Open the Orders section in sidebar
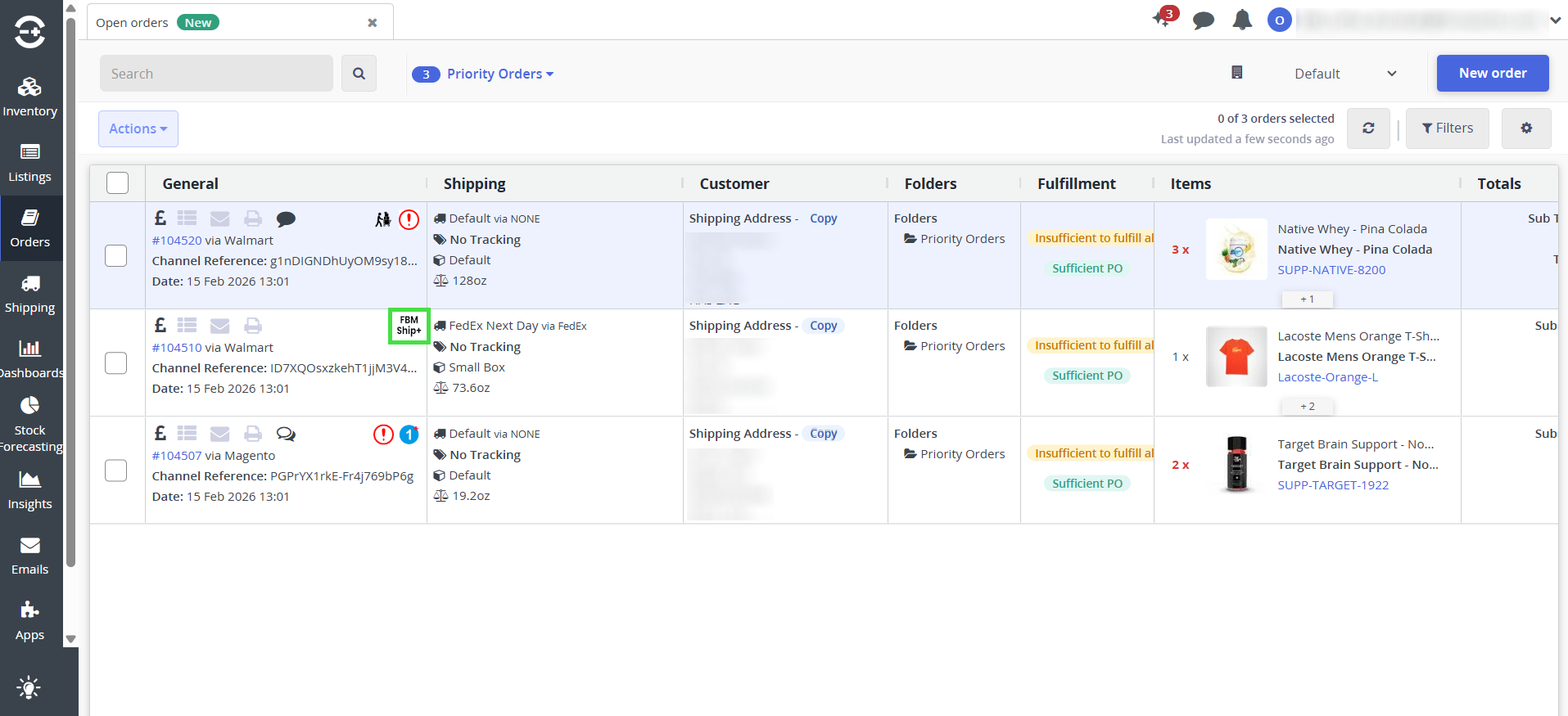 (30, 228)
